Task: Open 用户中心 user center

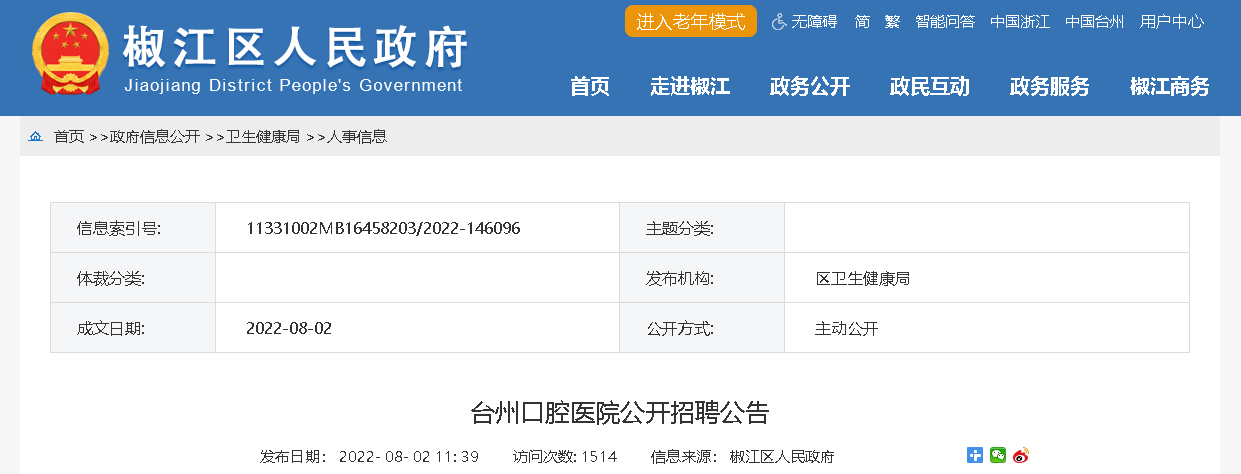Action: point(1172,21)
